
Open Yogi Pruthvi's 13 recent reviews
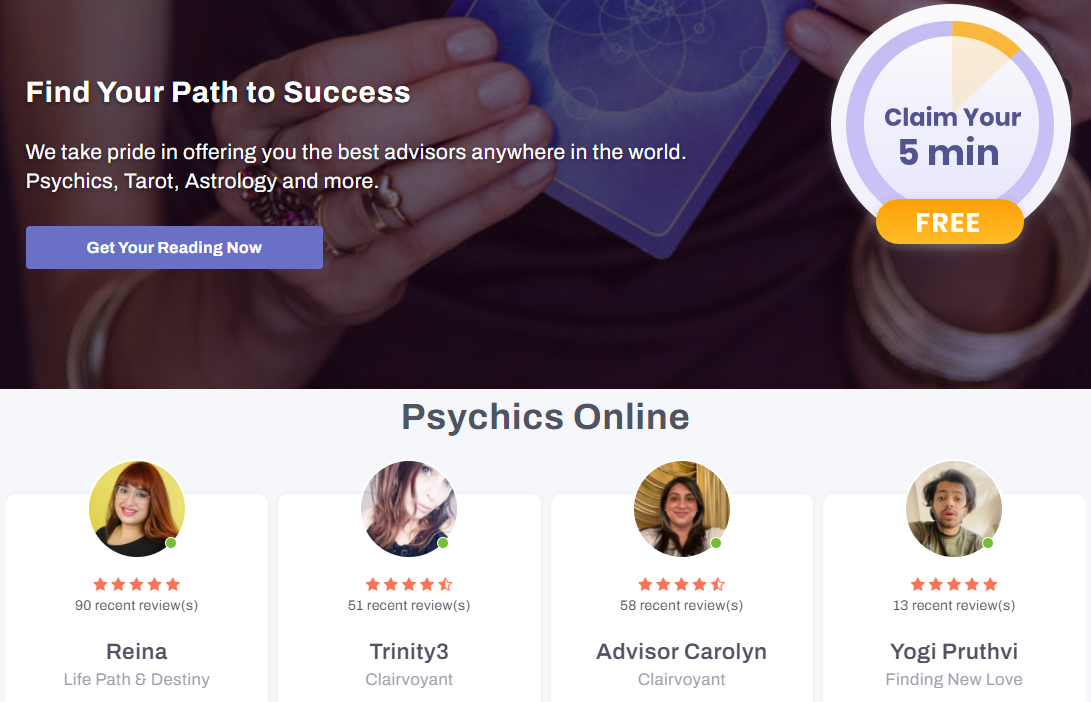[x=954, y=605]
